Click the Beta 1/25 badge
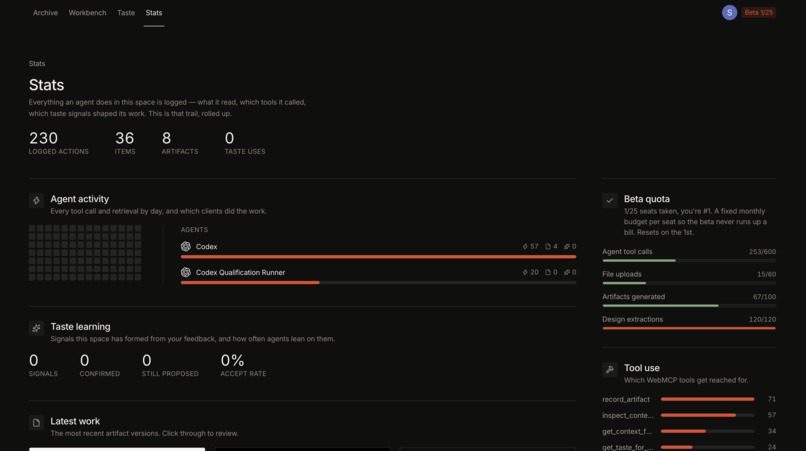This screenshot has width=806, height=451. [x=758, y=12]
